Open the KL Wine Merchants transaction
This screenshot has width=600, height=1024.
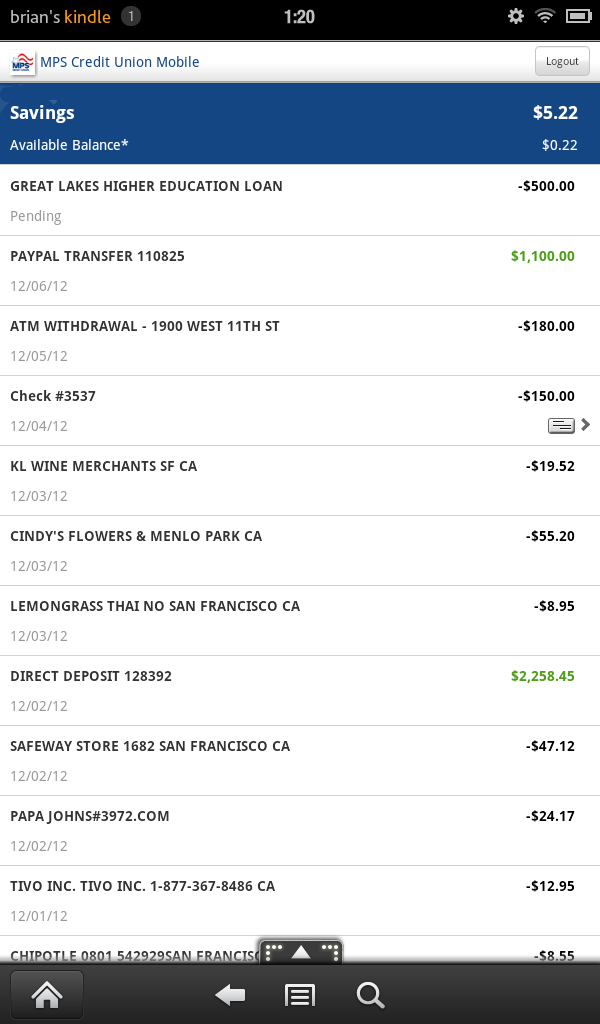pyautogui.click(x=300, y=480)
